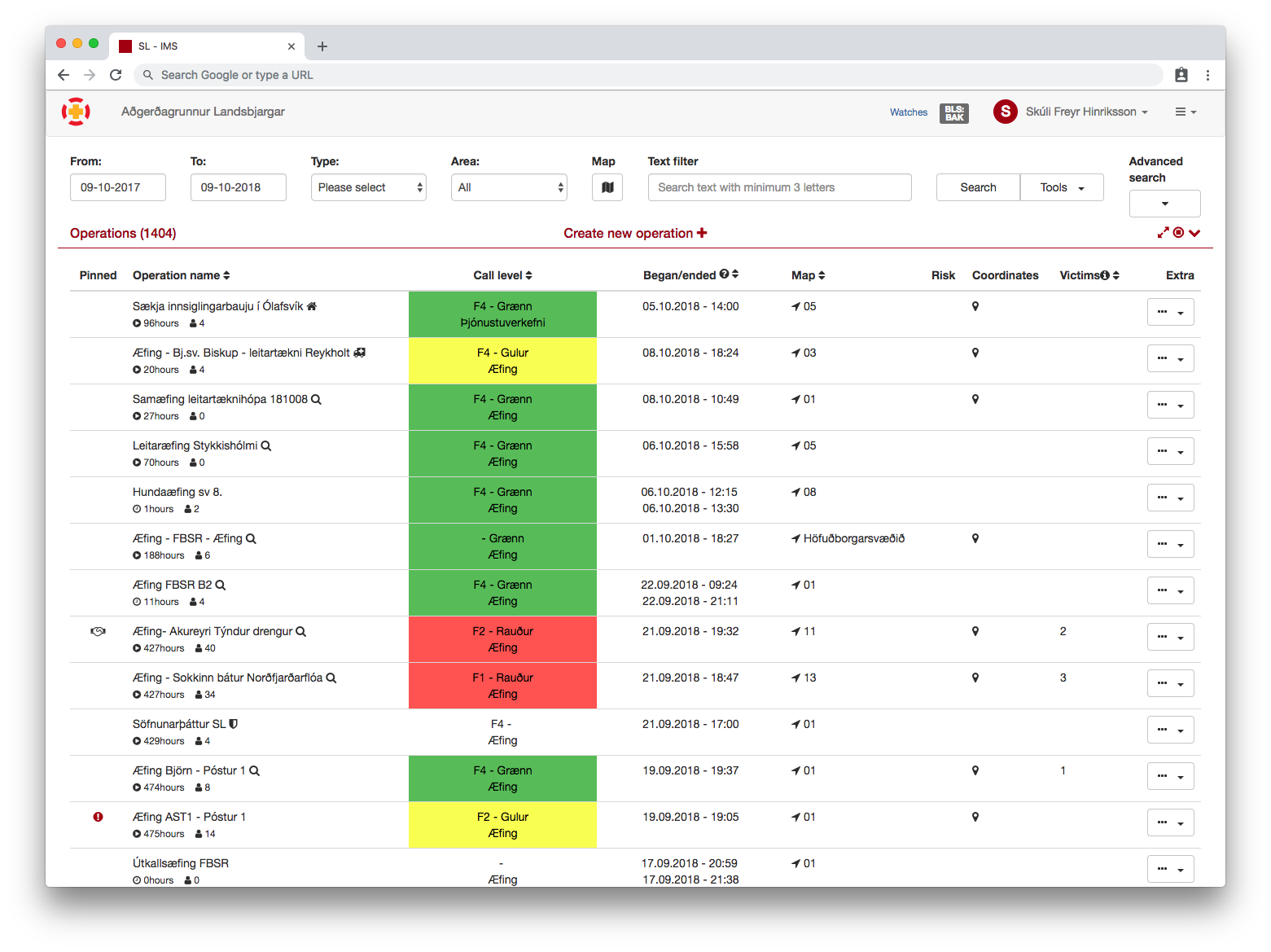Open the Area dropdown showing All

coord(509,187)
